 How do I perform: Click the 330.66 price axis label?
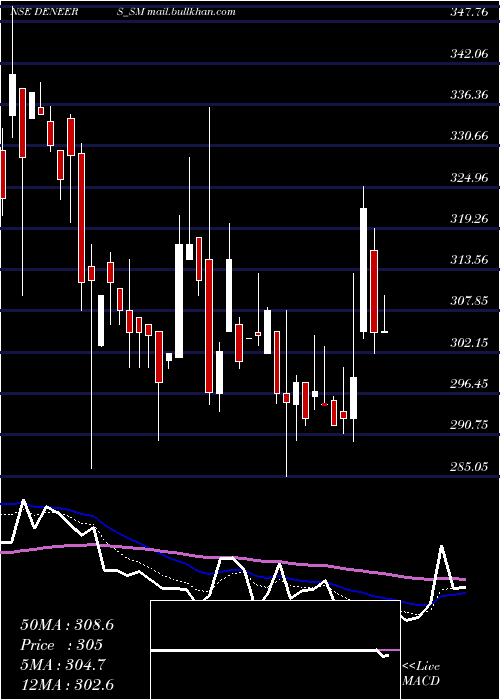point(469,136)
